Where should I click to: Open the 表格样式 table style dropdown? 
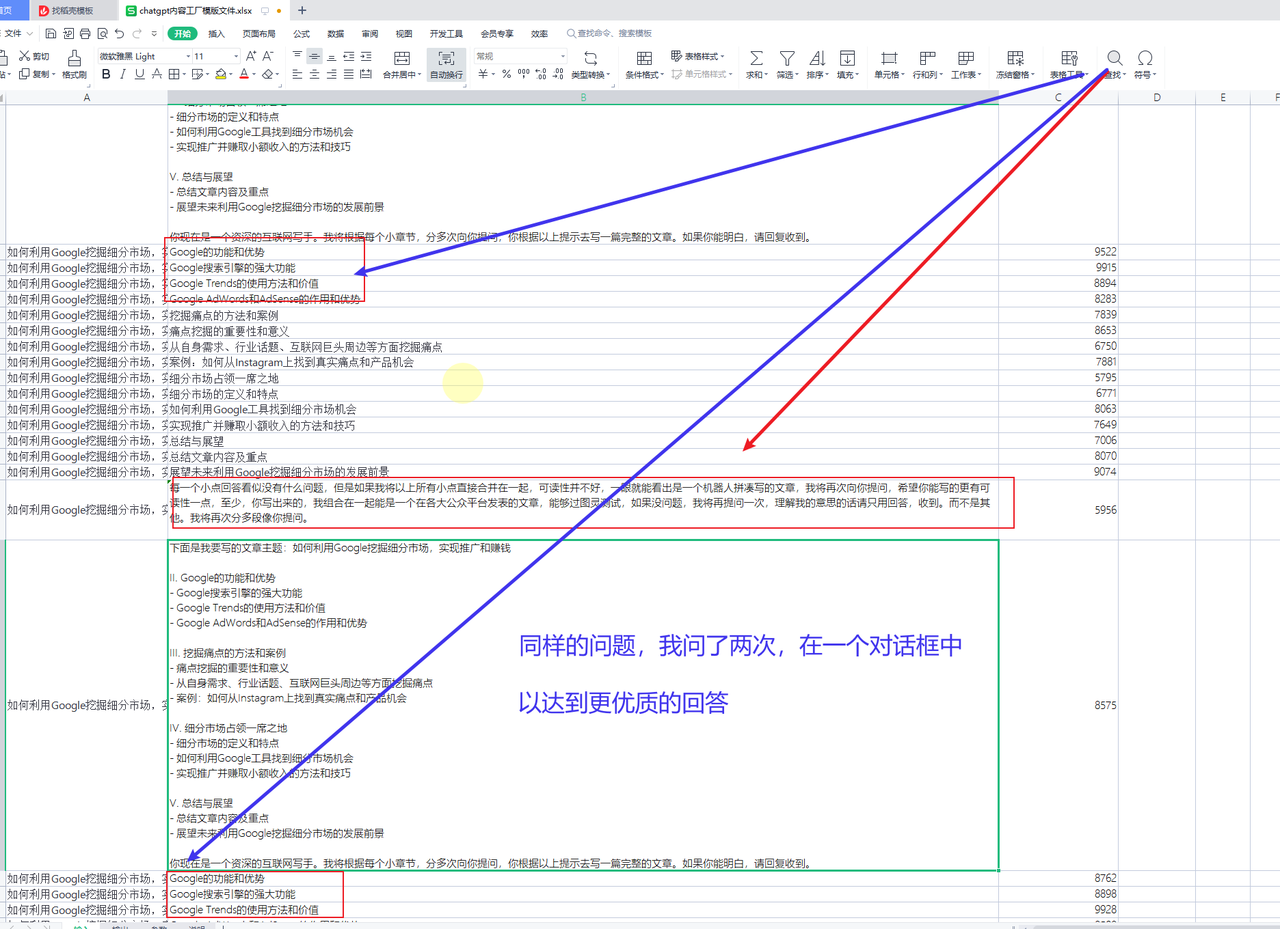697,57
